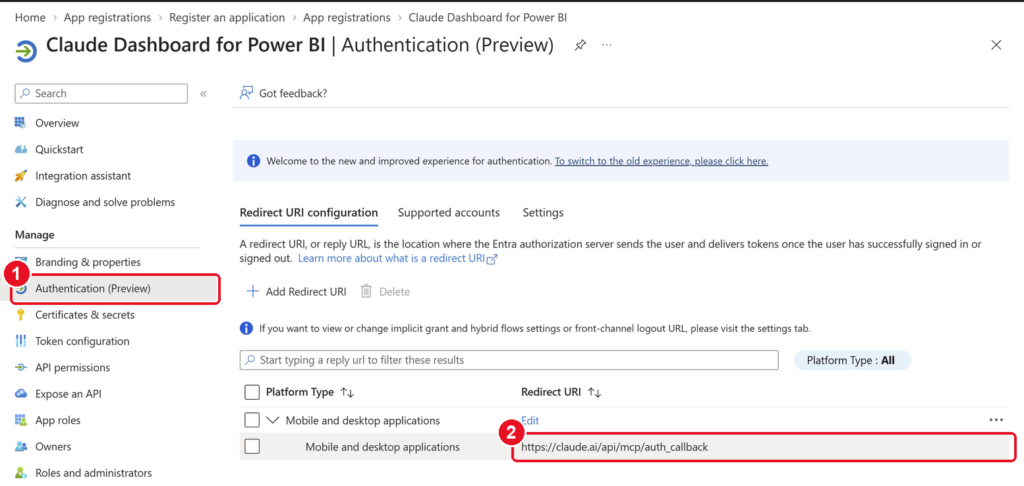Open Roles and administrators menu item
This screenshot has height=486, width=1024.
click(x=93, y=473)
